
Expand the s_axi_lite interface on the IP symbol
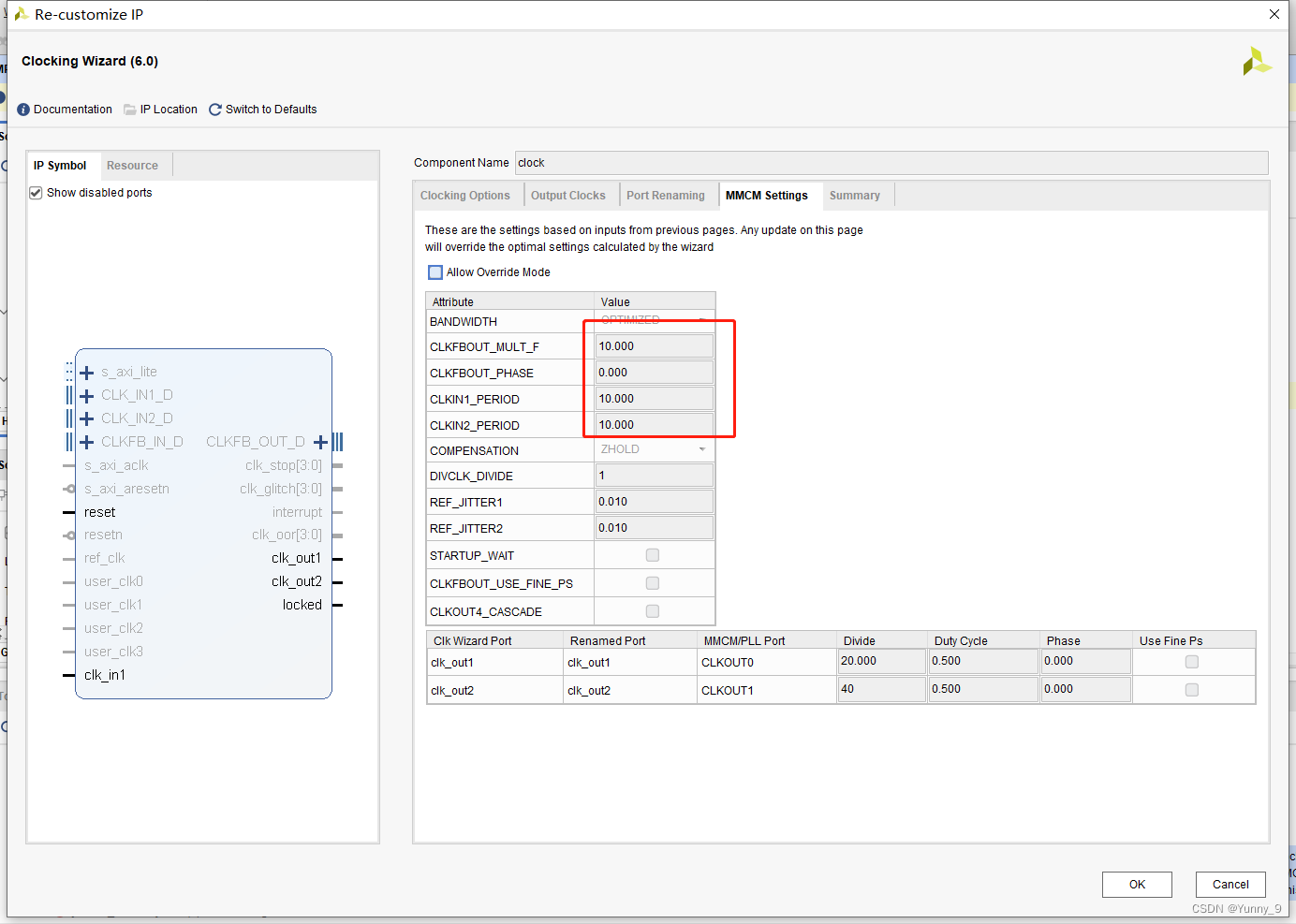coord(86,371)
